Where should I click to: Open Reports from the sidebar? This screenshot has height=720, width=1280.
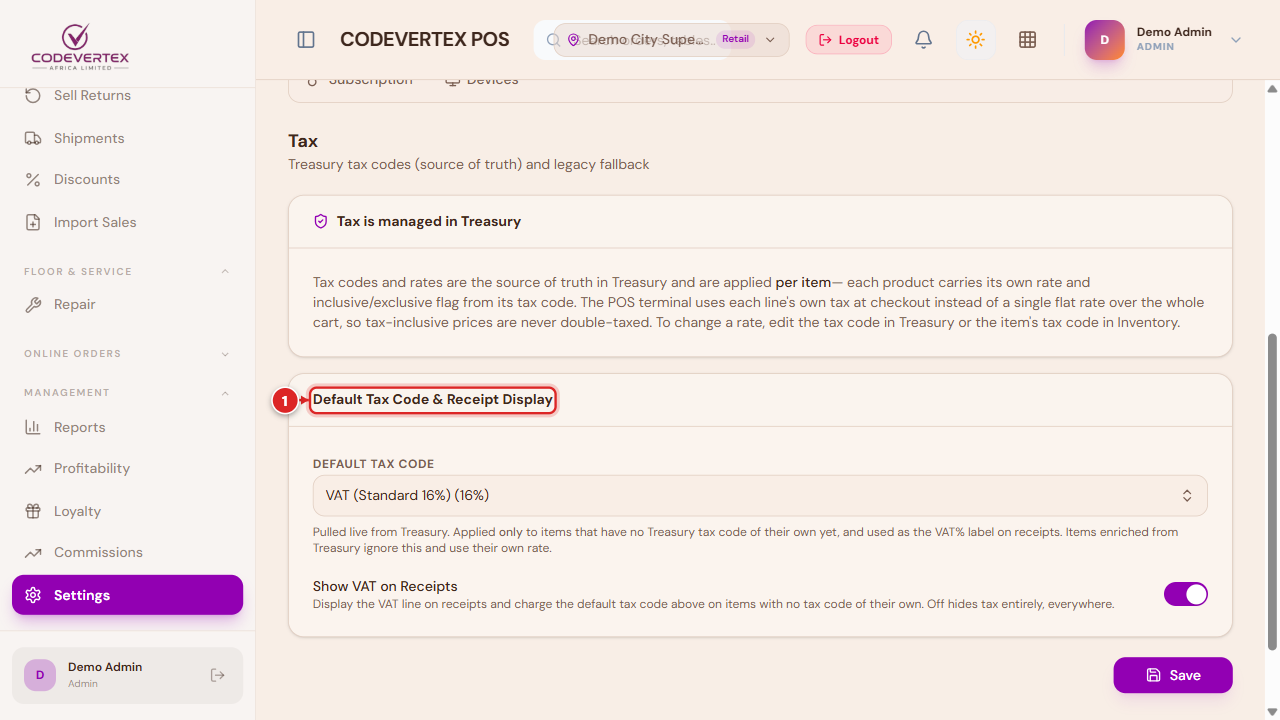tap(127, 427)
